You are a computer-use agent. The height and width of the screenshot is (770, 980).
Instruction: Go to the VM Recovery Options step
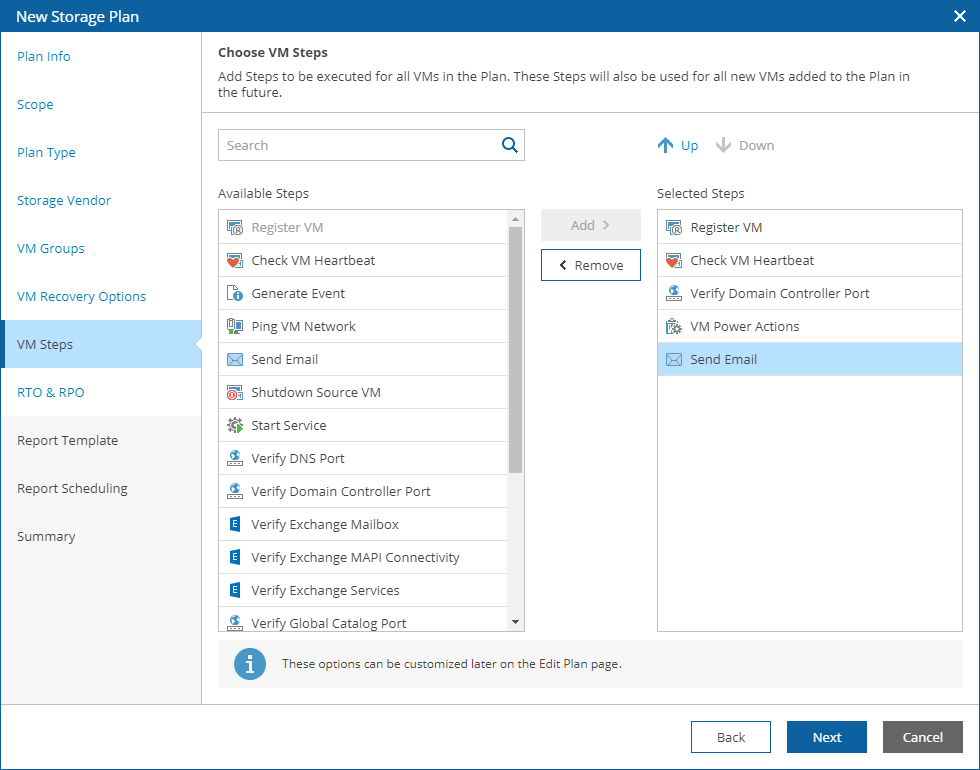81,297
